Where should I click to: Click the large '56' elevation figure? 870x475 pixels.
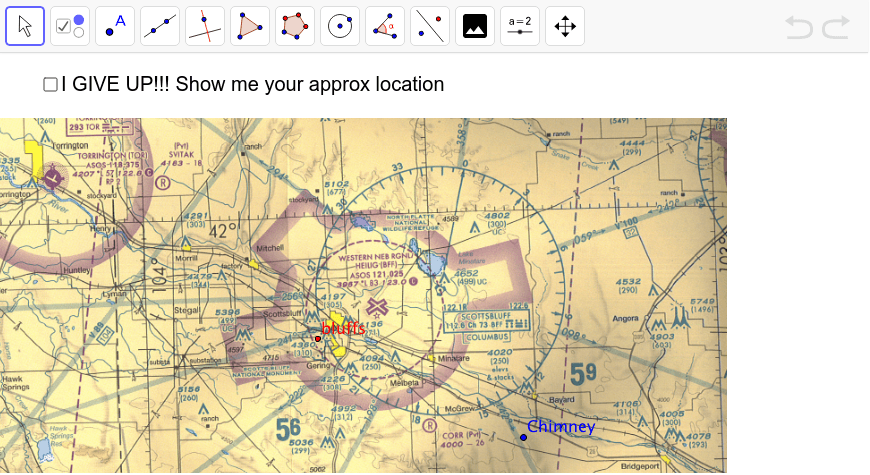click(288, 429)
